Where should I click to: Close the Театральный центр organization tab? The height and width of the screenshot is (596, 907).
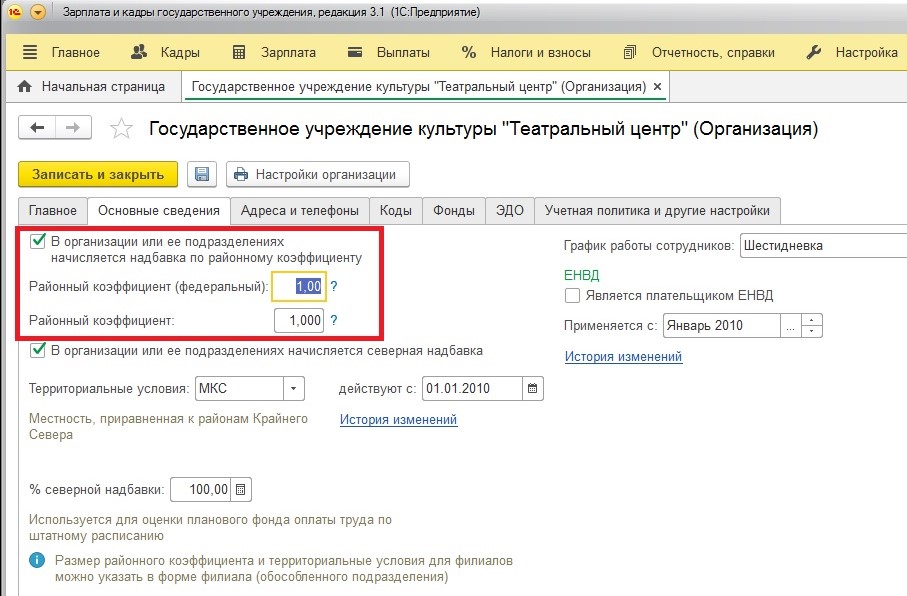[657, 87]
